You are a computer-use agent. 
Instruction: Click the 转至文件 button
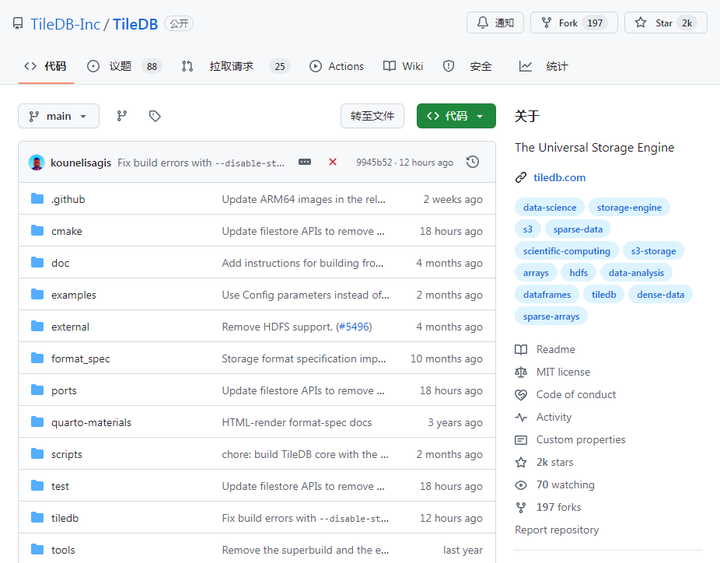point(372,116)
